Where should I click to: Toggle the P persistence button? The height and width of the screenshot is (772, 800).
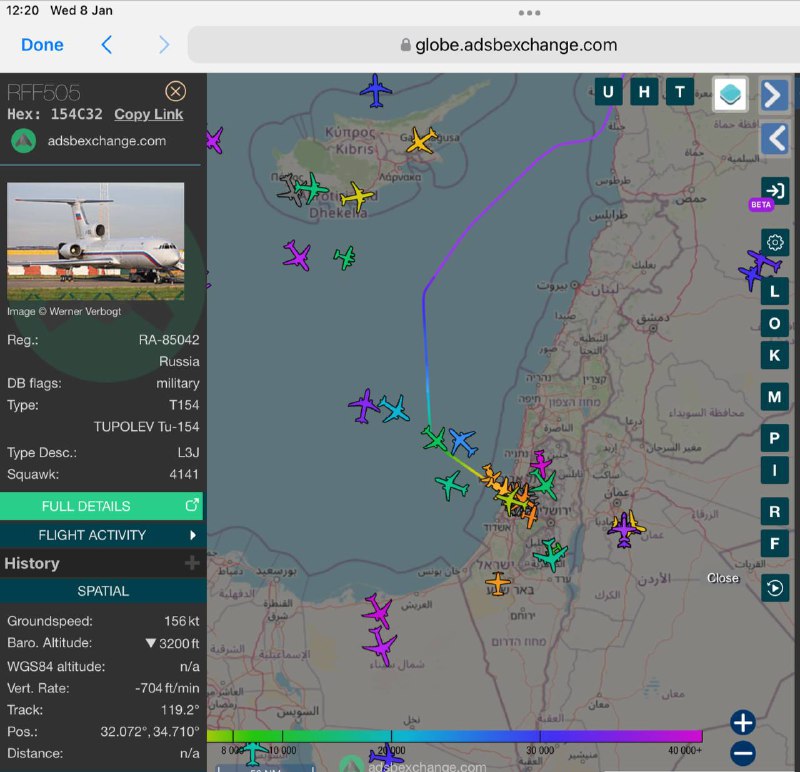774,438
